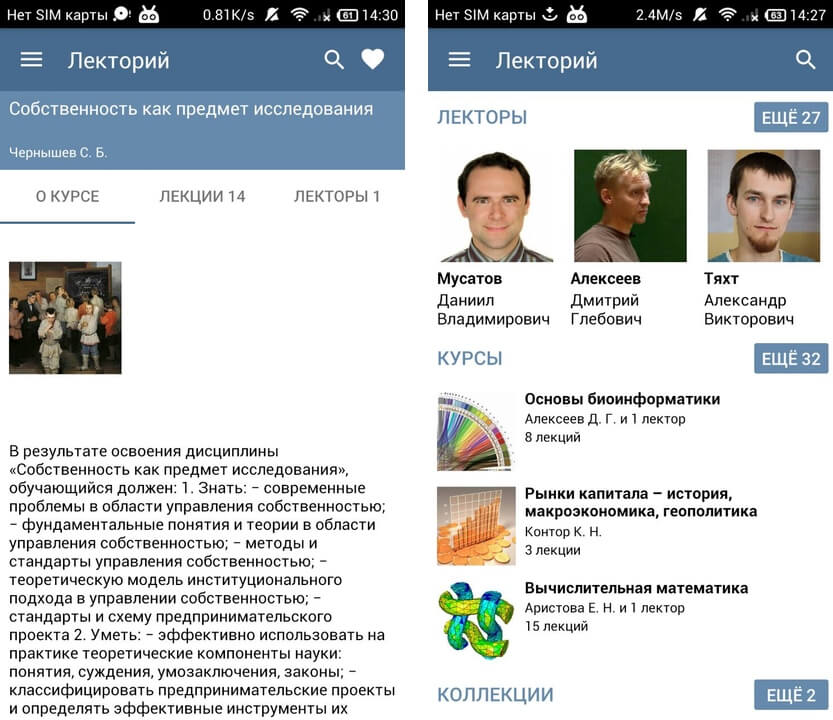Expand lecturers list with ЕЩЁ 27

point(791,117)
